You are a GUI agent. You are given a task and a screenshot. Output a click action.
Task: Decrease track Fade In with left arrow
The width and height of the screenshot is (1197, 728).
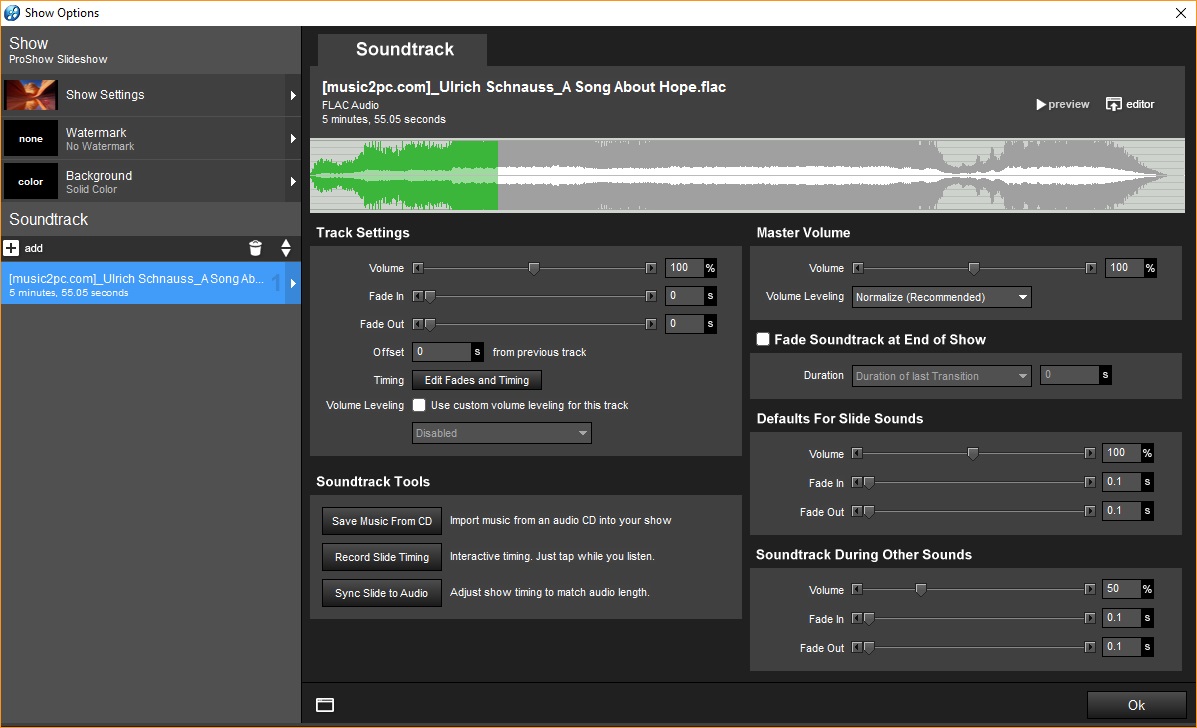click(418, 296)
